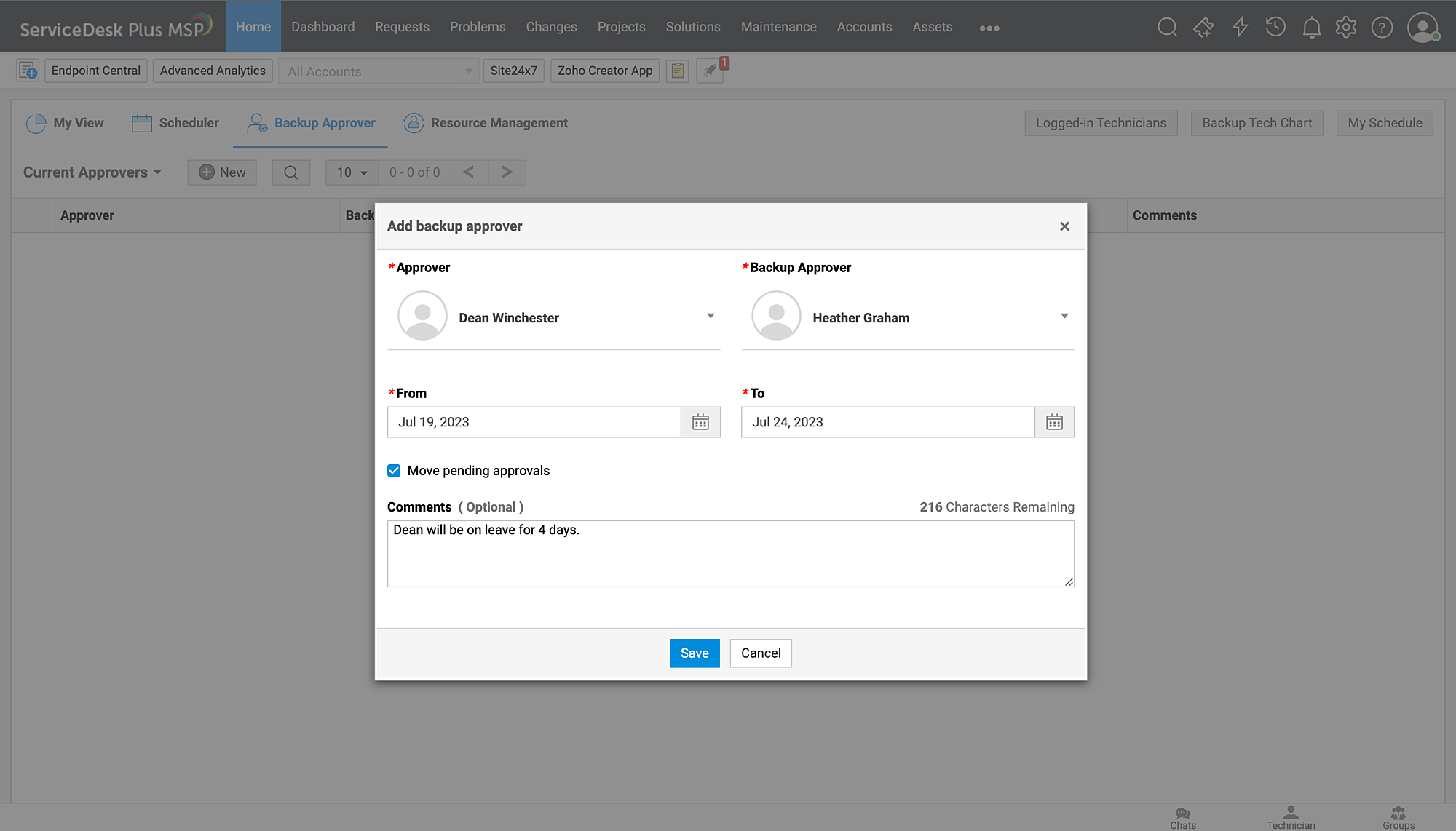Click the rocket icon with badge
This screenshot has width=1456, height=831.
(x=710, y=71)
